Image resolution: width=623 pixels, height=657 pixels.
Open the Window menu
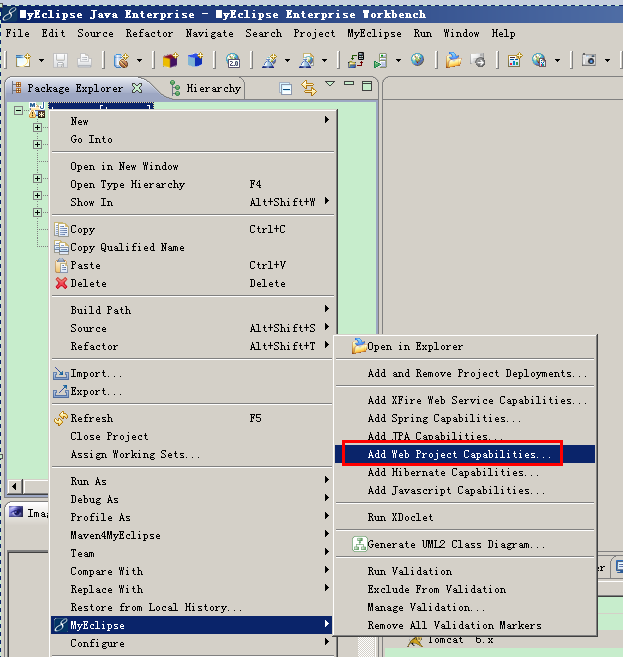click(x=461, y=34)
